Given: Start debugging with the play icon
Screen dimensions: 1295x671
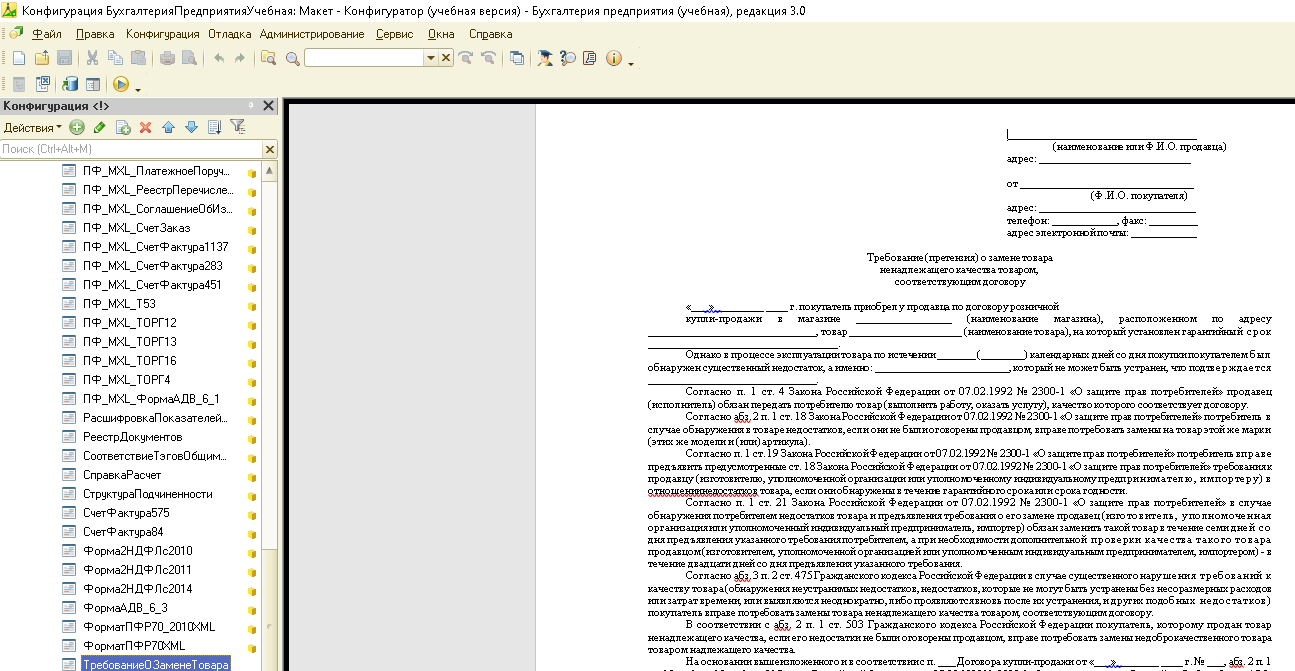Looking at the screenshot, I should [120, 85].
